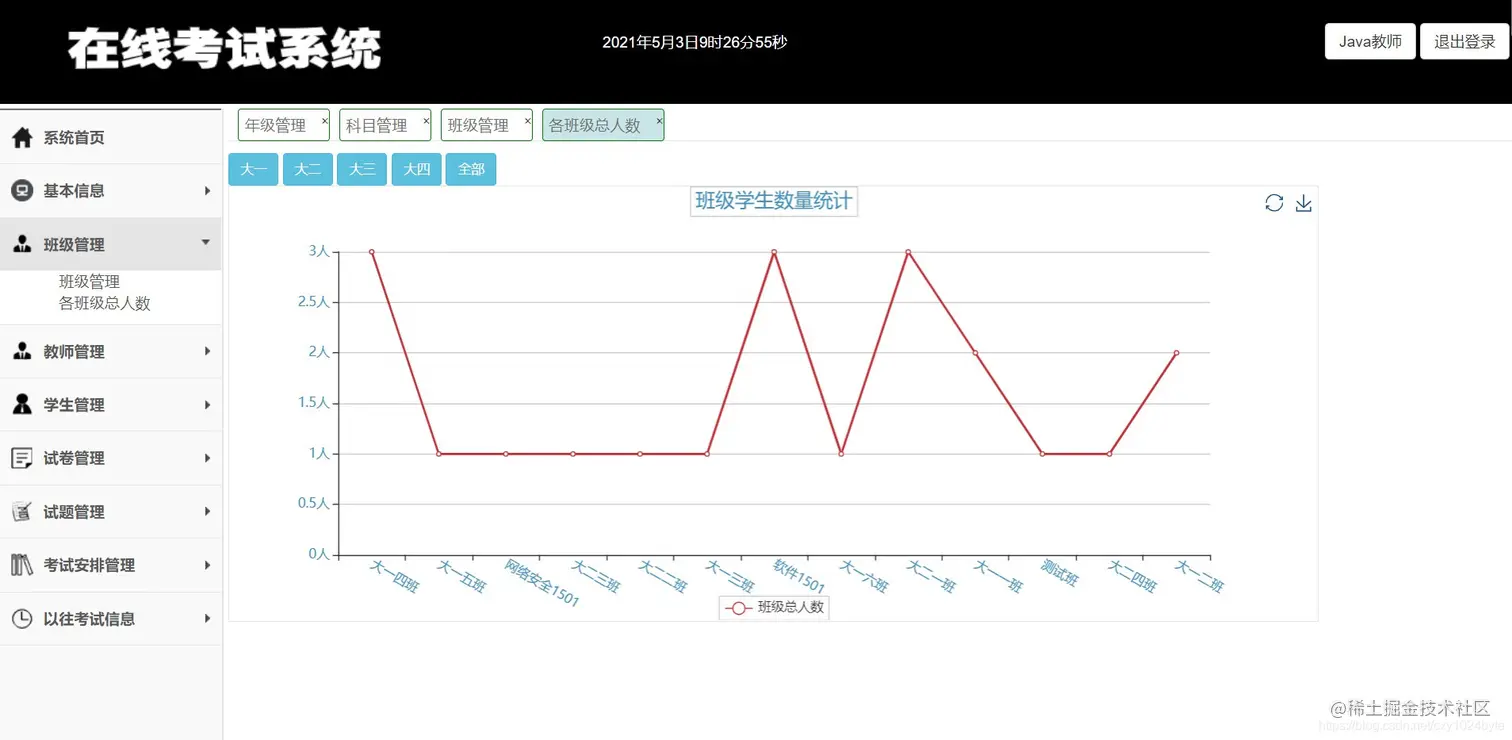Collapse the 班级管理 menu arrow

pos(206,243)
